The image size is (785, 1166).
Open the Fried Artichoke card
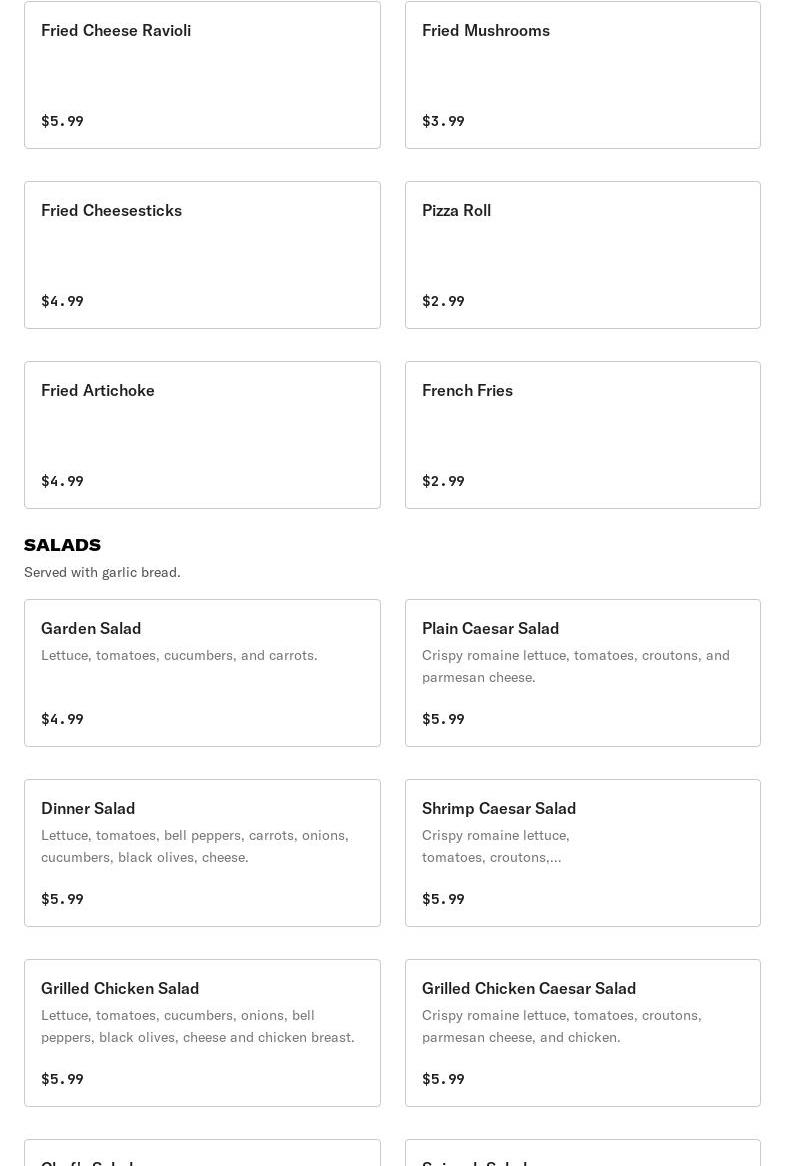[x=202, y=435]
